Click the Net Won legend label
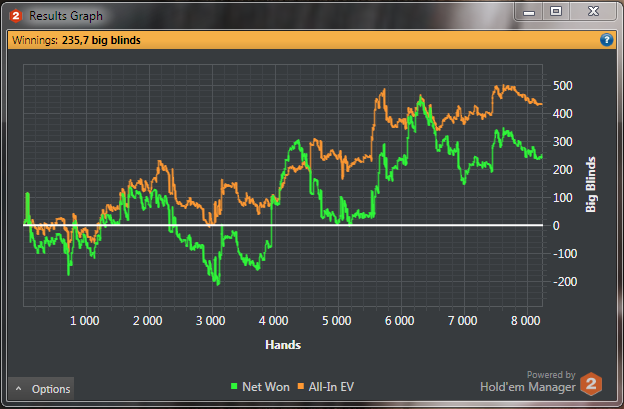The width and height of the screenshot is (624, 409). coord(265,387)
